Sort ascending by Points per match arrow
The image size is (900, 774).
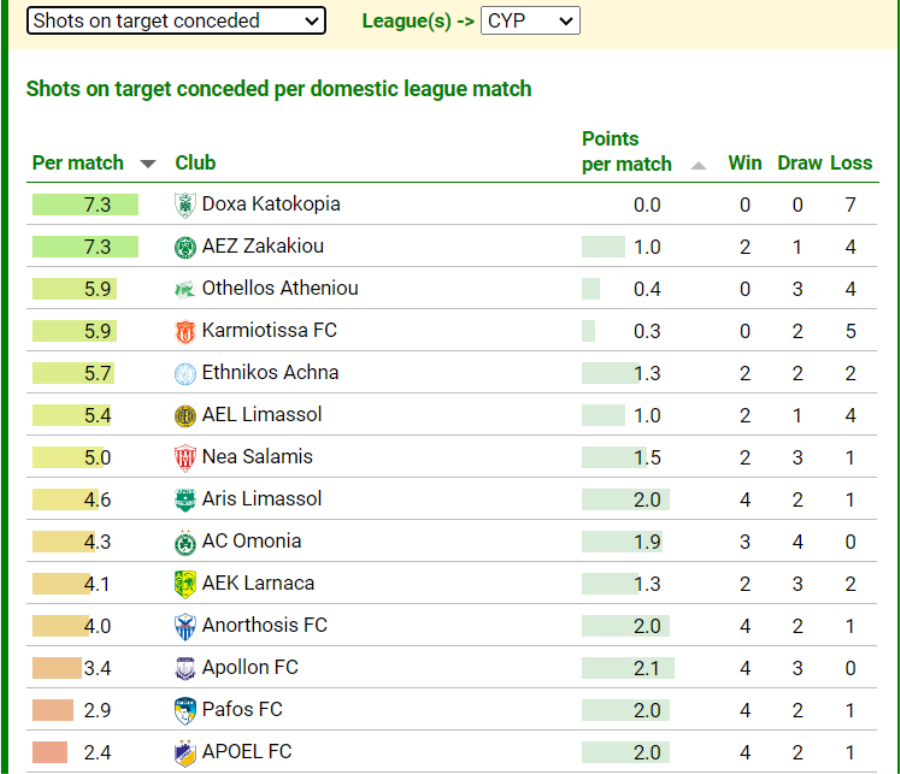[x=698, y=165]
